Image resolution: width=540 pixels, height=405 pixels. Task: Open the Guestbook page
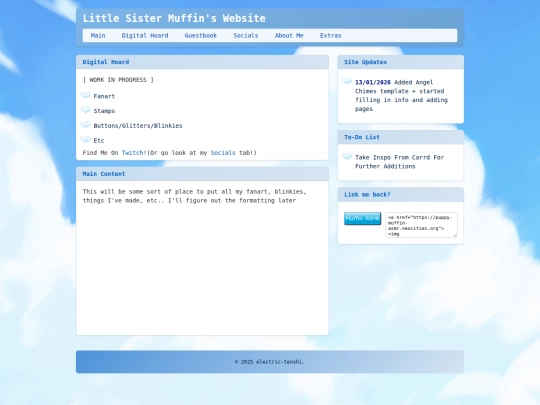pyautogui.click(x=201, y=35)
